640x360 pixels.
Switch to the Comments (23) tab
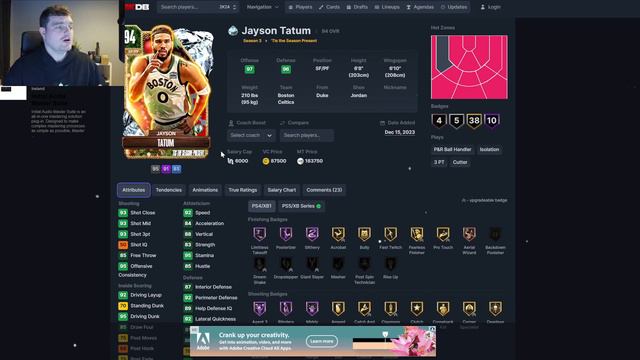click(324, 190)
